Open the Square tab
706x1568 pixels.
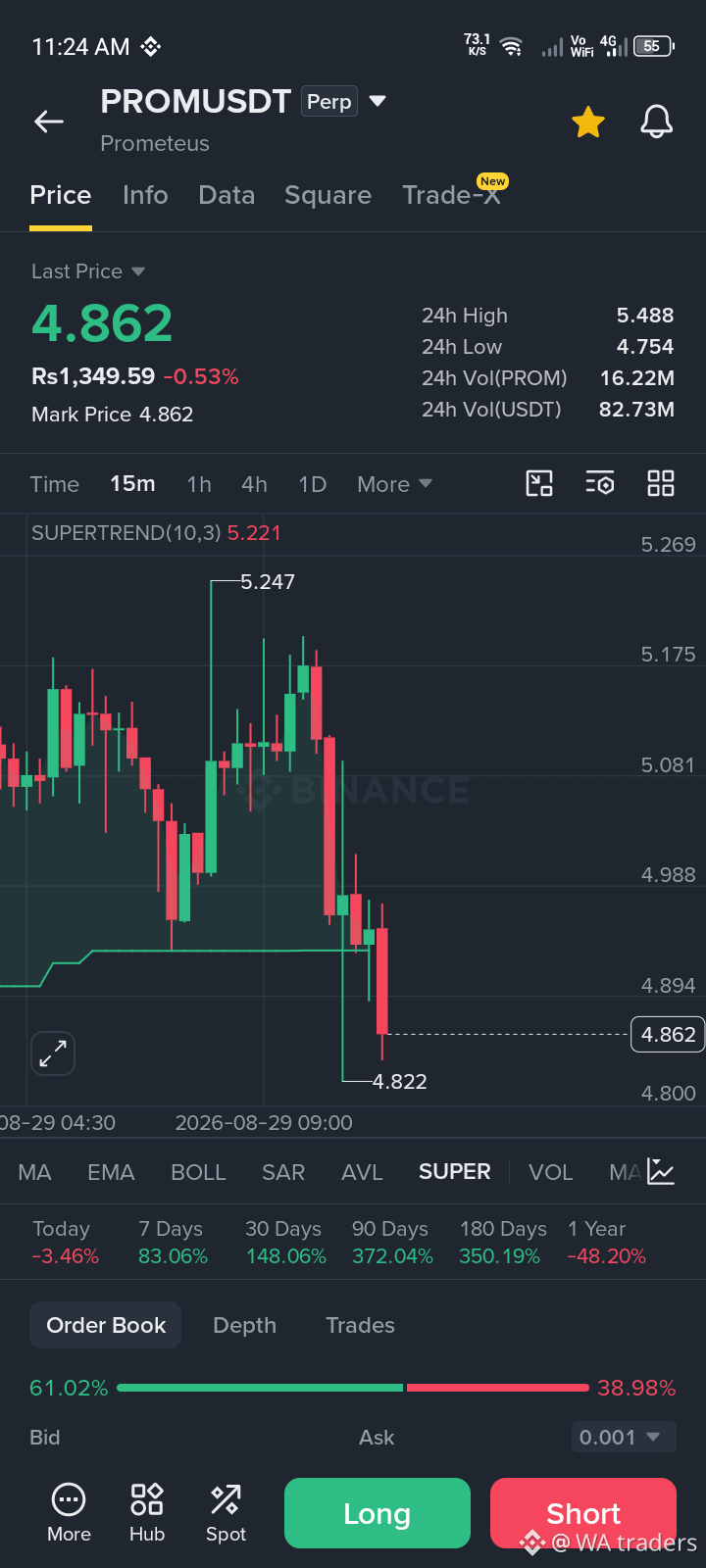(x=328, y=195)
